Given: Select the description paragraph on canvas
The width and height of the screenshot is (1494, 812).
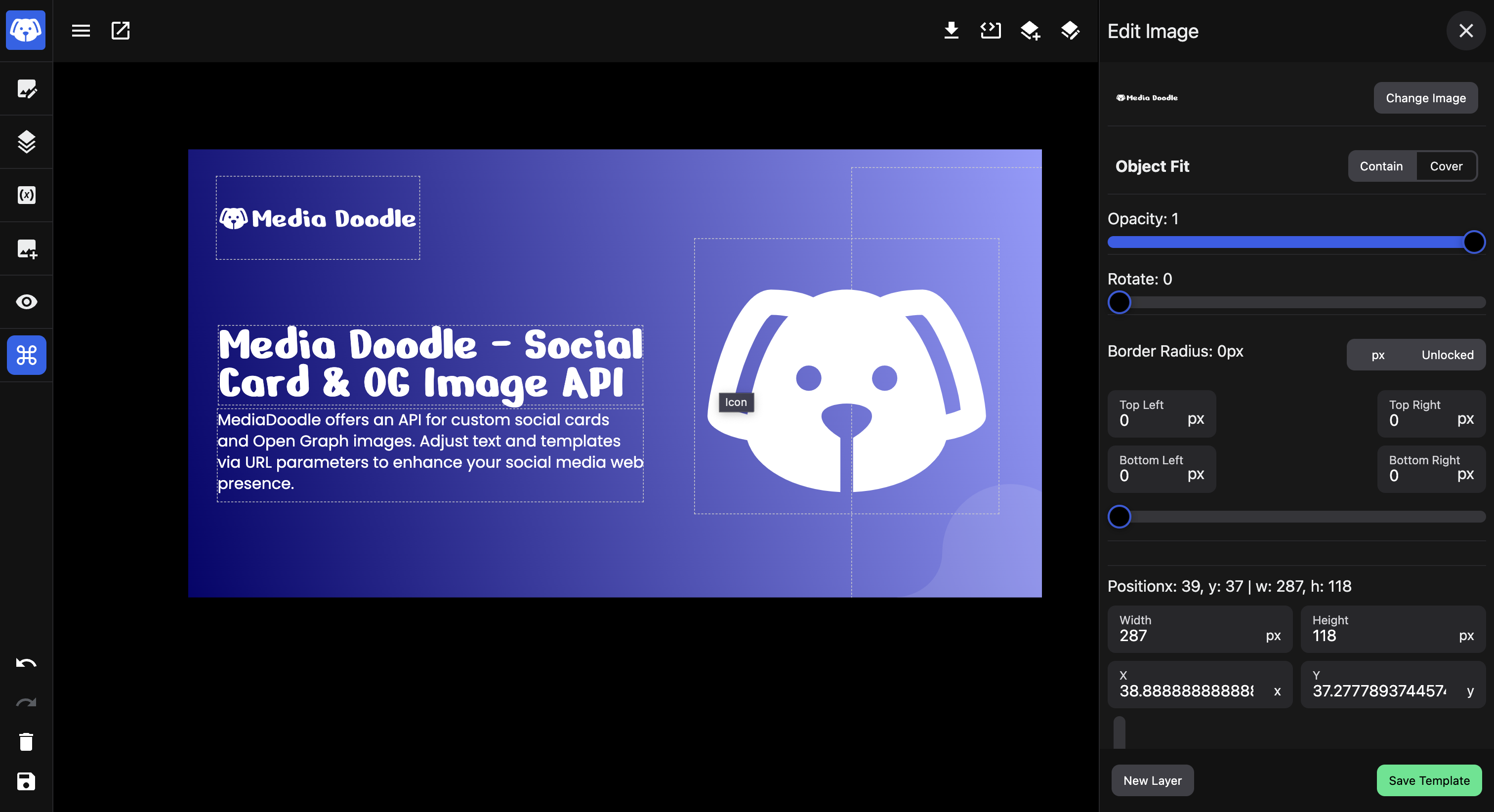Looking at the screenshot, I should [430, 455].
